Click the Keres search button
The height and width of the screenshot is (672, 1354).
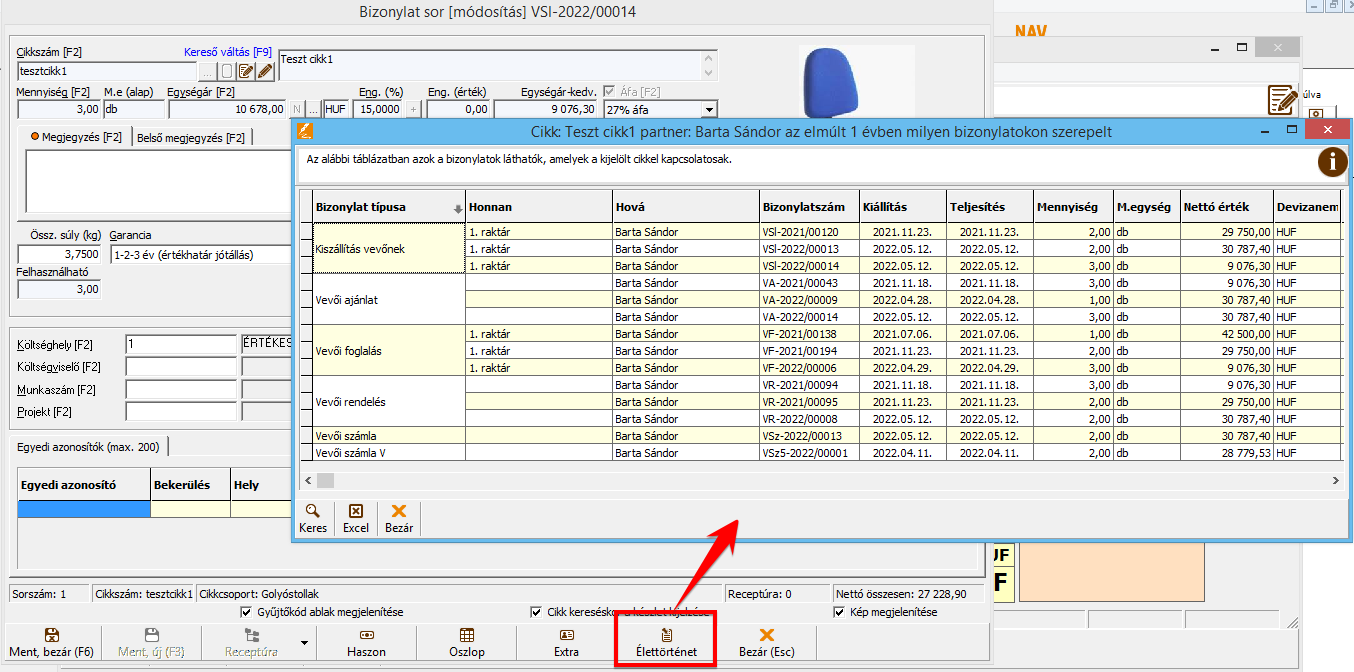tap(313, 517)
